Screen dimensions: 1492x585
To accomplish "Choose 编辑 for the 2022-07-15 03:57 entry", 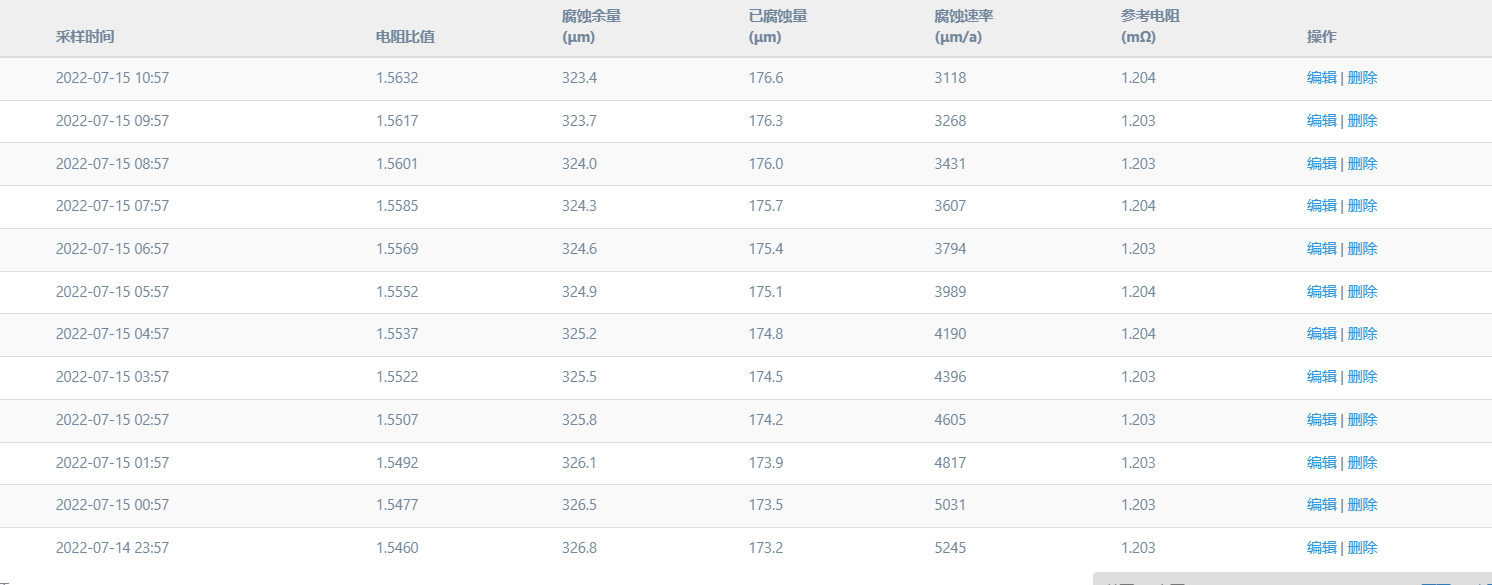I will coord(1321,377).
